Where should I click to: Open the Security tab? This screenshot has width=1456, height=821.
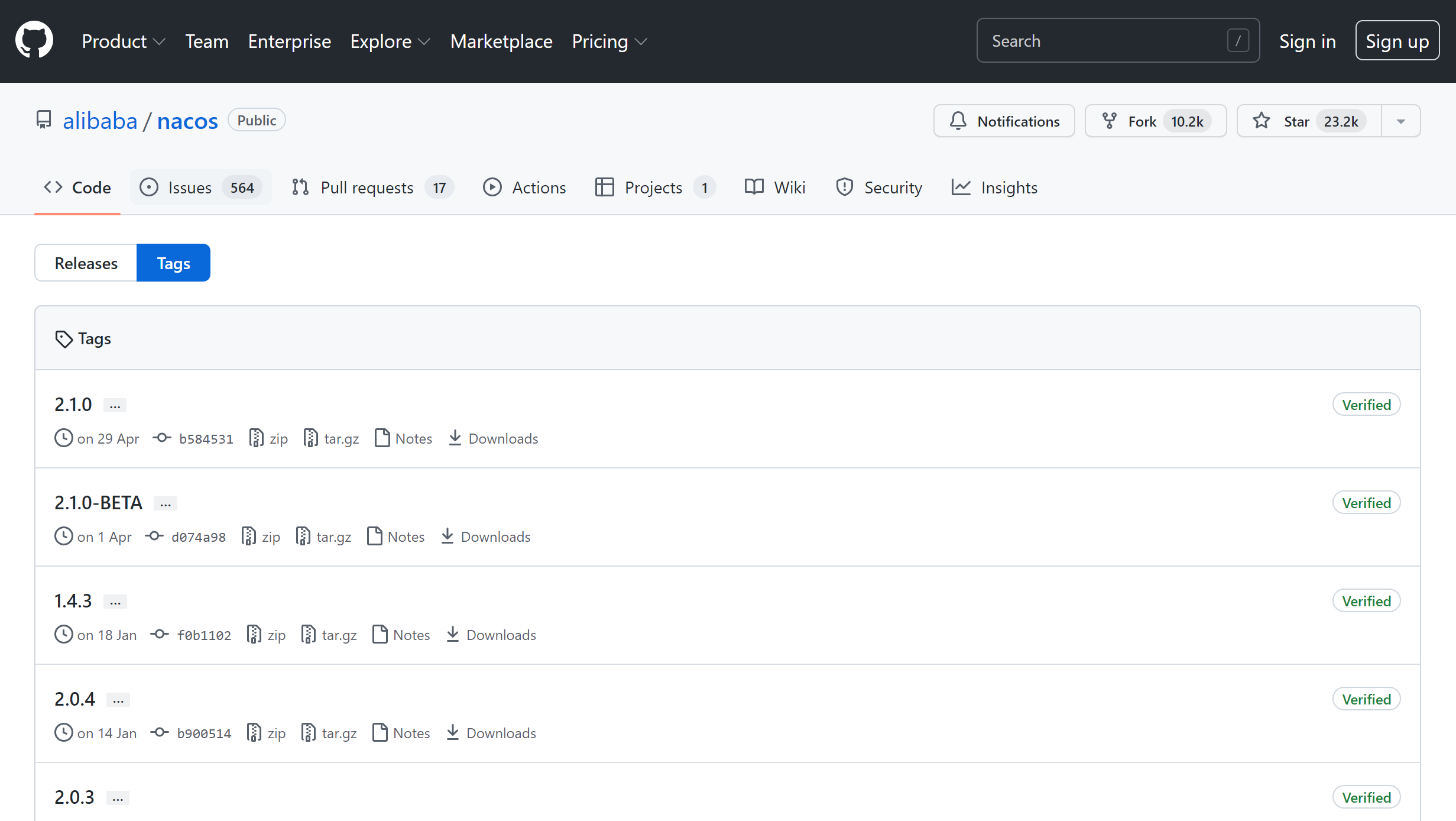point(879,188)
